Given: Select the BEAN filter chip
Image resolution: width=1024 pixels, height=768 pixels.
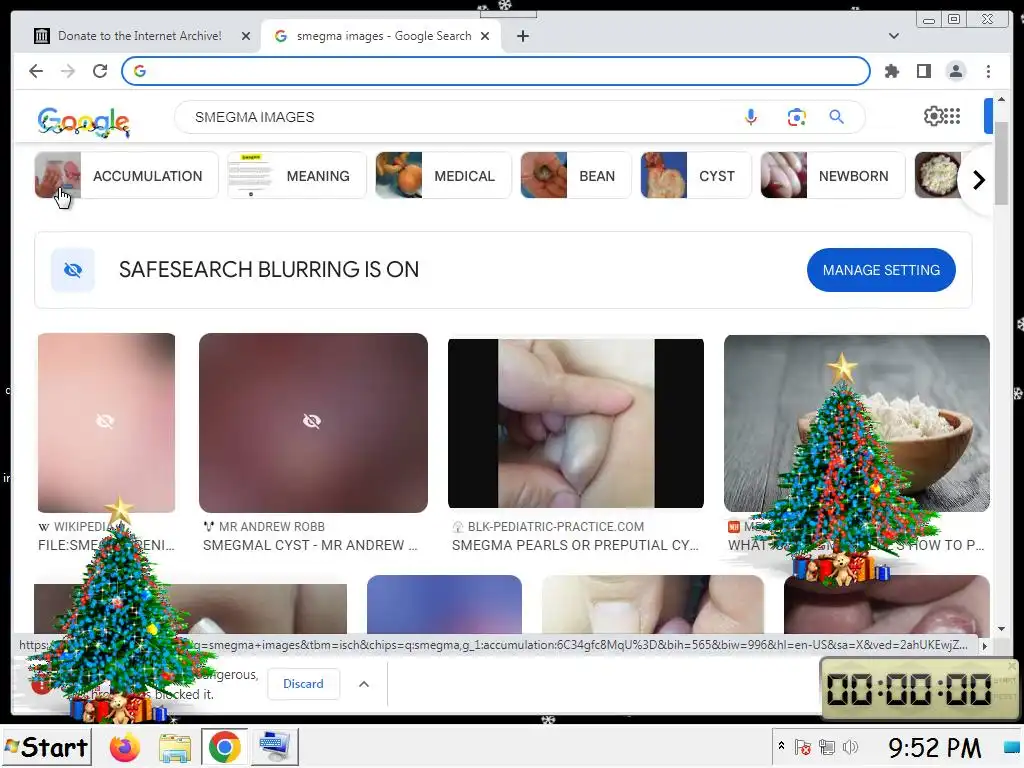Looking at the screenshot, I should pos(575,175).
